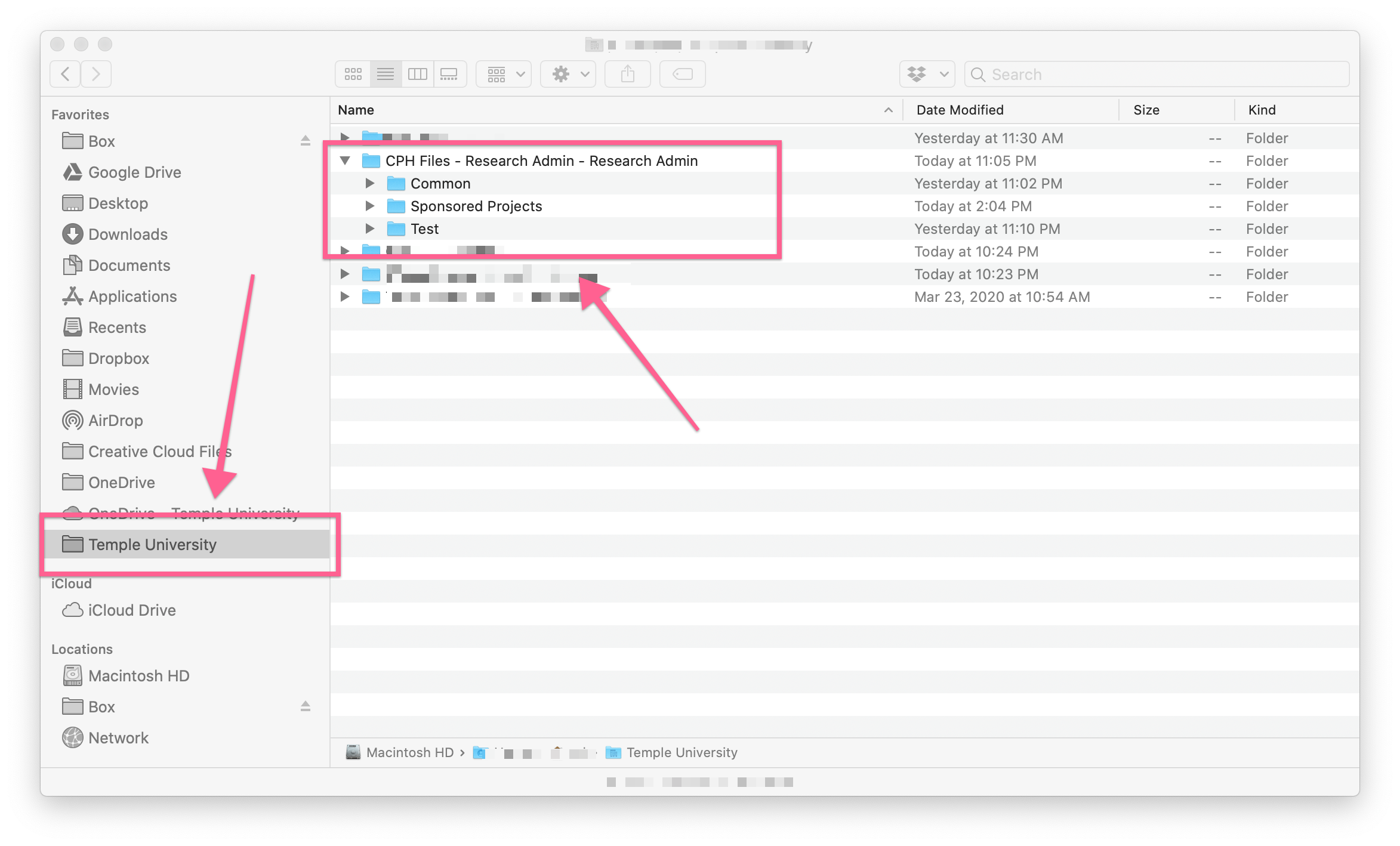Select the Test folder row
Image resolution: width=1400 pixels, height=846 pixels.
[845, 229]
